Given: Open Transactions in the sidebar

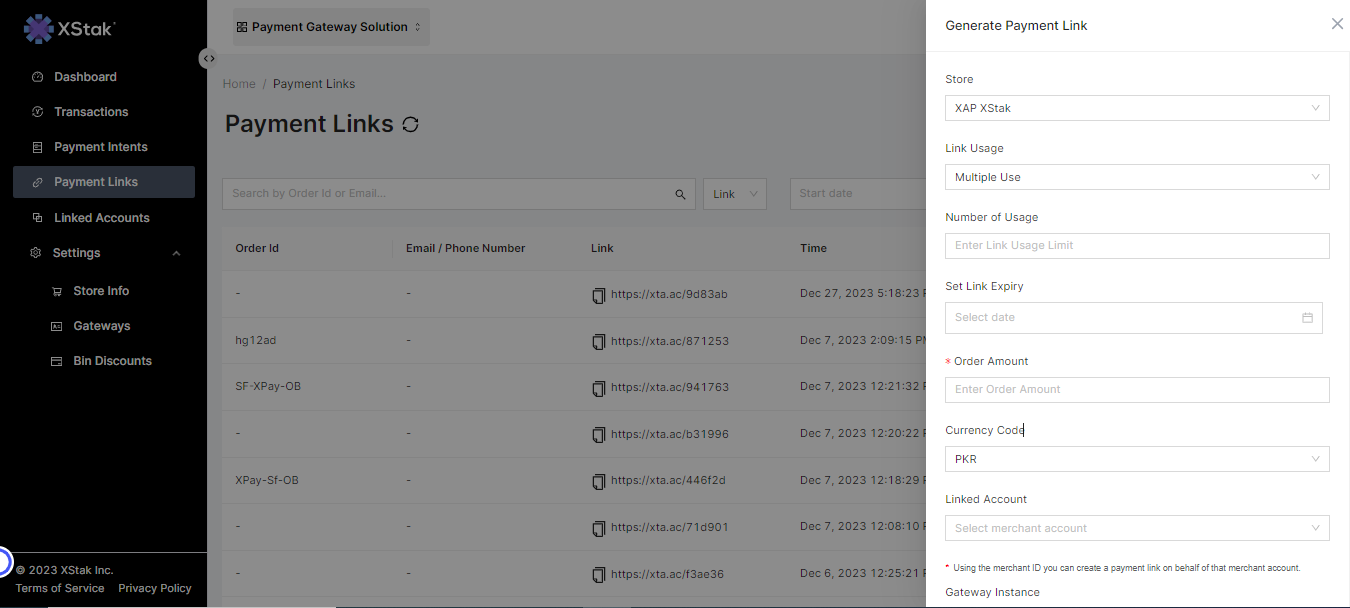Looking at the screenshot, I should (x=91, y=112).
